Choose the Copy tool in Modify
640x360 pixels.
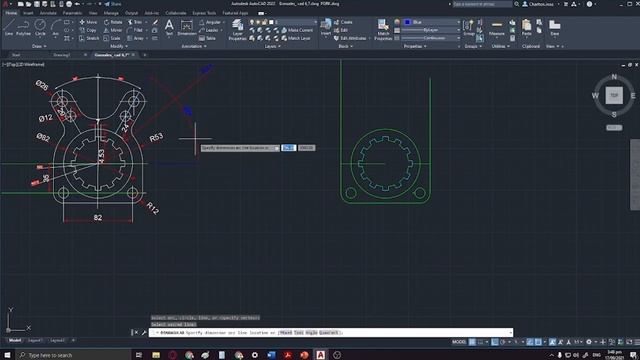88,30
